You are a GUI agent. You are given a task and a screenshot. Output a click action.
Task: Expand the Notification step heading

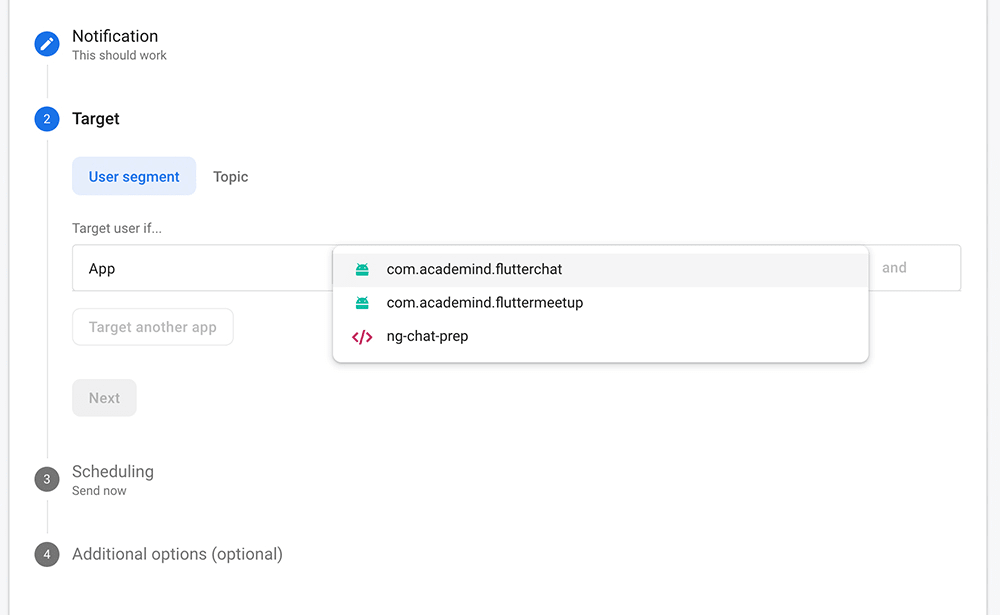[115, 36]
